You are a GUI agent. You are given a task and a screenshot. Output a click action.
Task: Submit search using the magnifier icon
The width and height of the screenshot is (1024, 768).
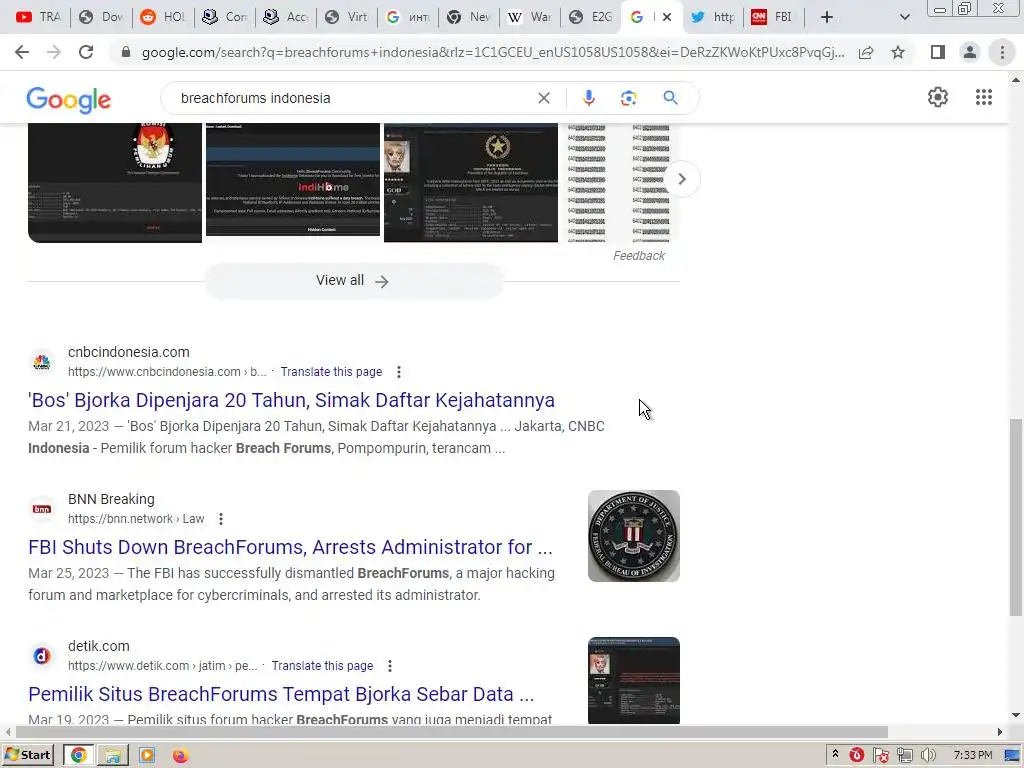coord(670,98)
